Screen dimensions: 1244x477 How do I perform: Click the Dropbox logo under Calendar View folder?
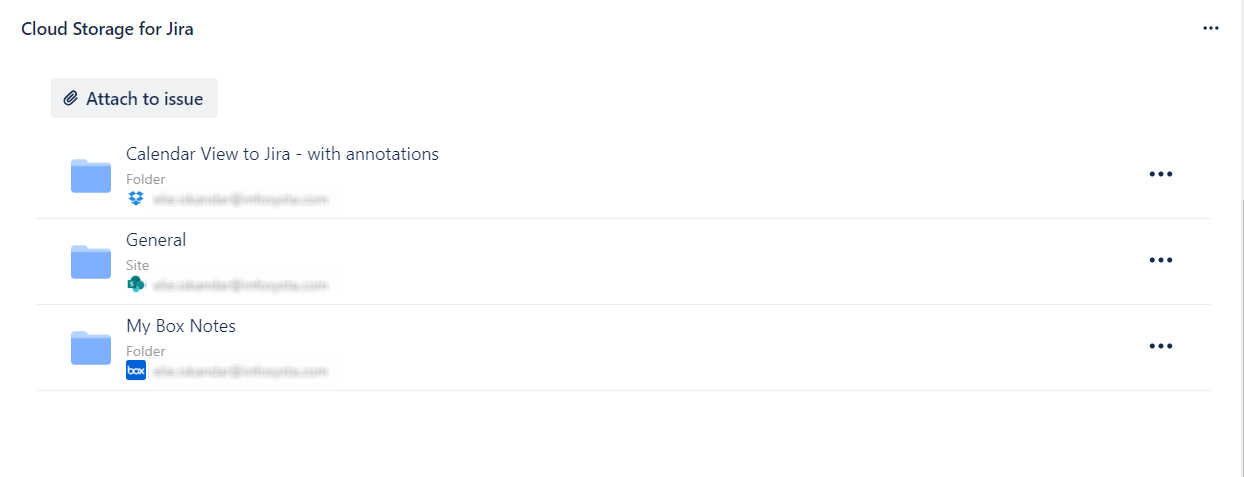[136, 199]
